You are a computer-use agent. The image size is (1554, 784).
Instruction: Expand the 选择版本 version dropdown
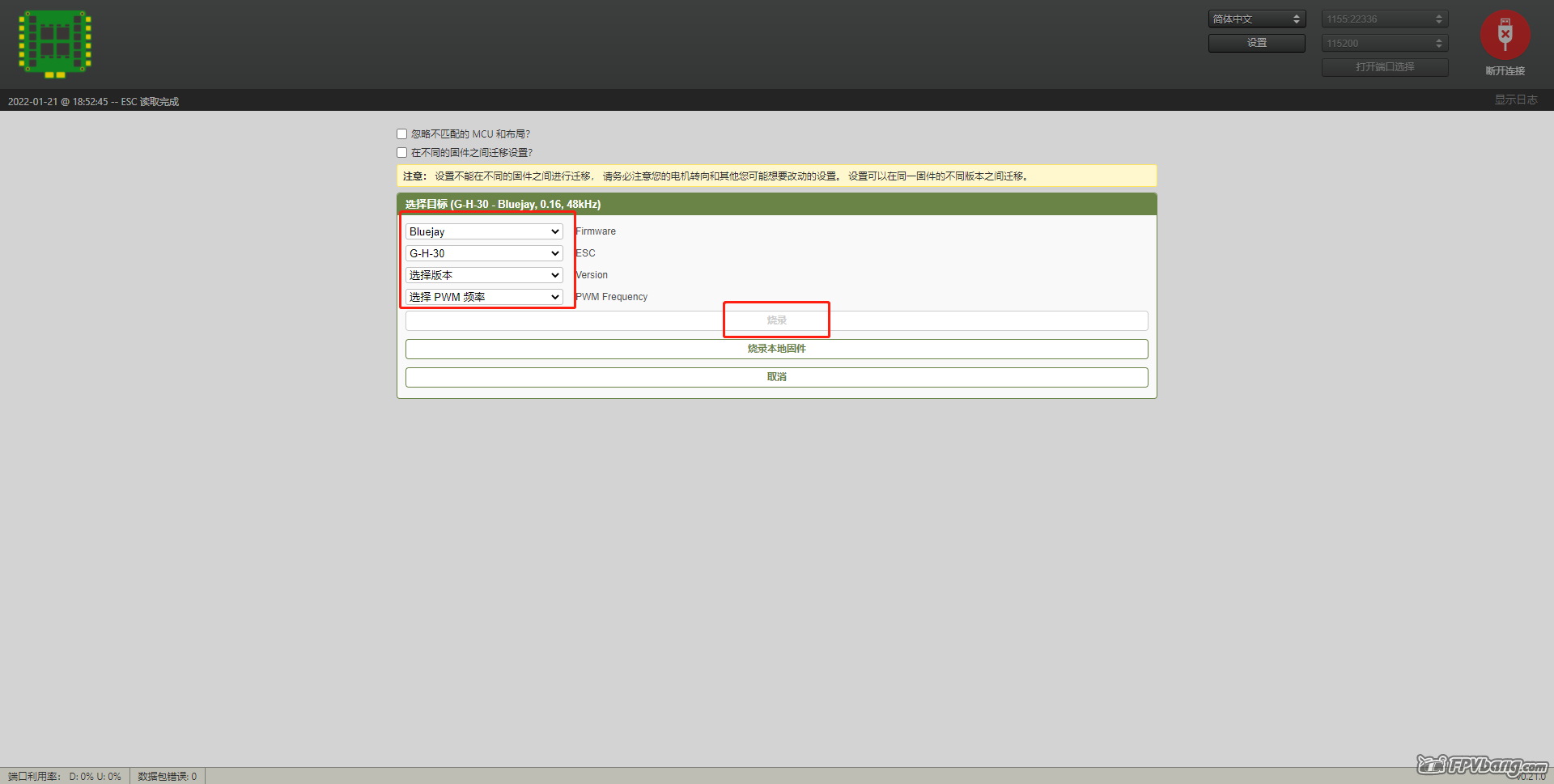click(484, 275)
